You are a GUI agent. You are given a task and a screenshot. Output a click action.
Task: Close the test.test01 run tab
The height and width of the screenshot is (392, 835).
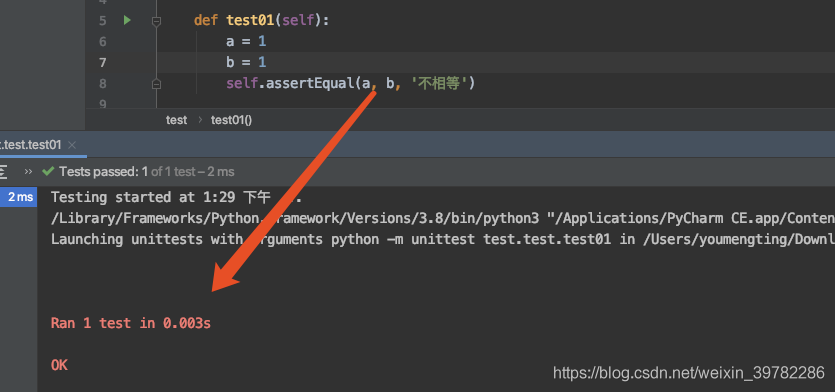pos(72,145)
